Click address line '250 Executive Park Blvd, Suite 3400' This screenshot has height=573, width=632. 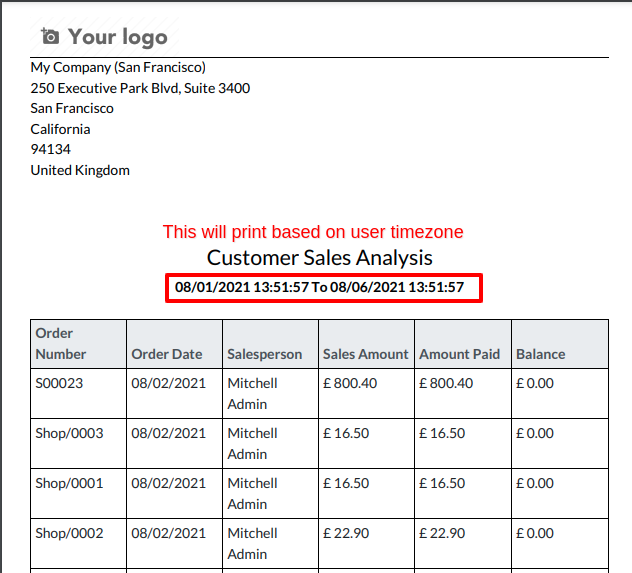click(140, 88)
